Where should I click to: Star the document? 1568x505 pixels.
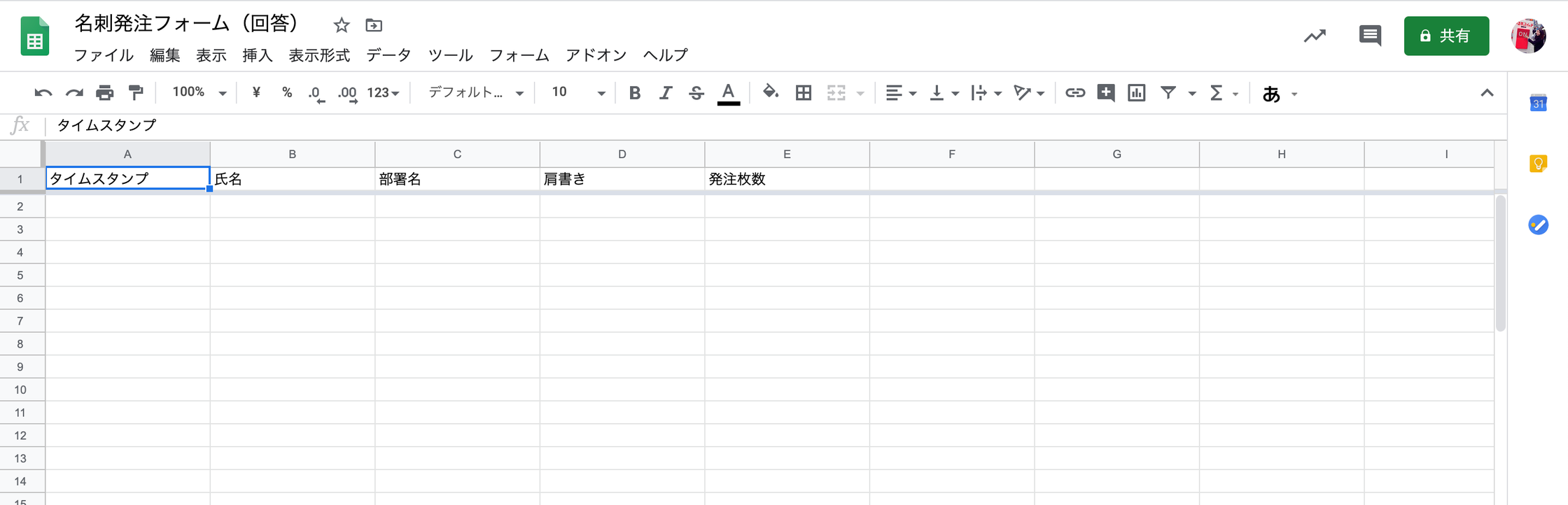tap(342, 26)
